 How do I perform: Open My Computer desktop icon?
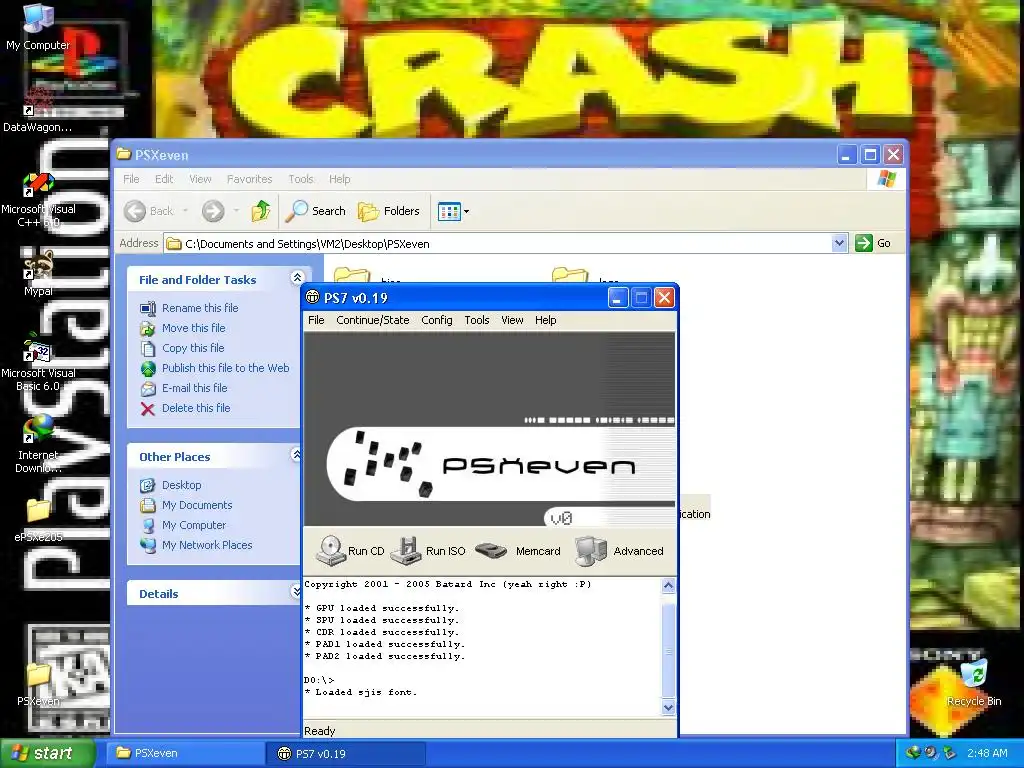click(x=38, y=27)
